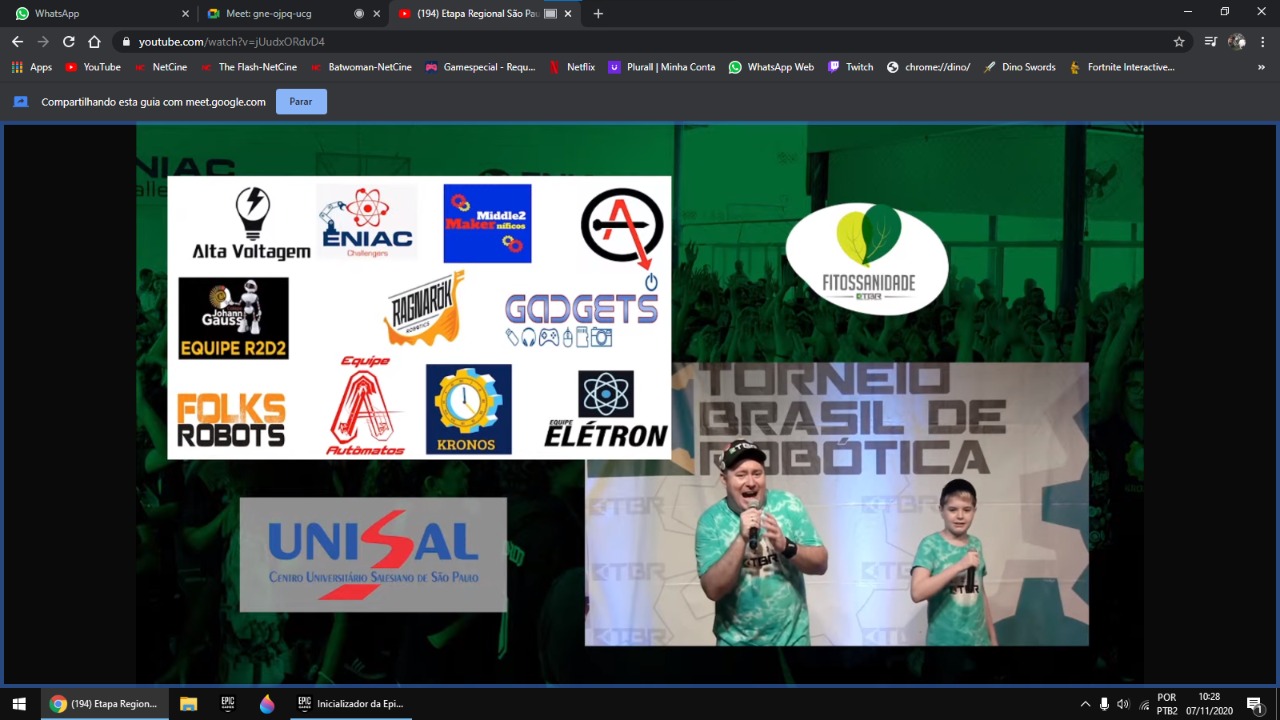Bookmark this page with the star
The width and height of the screenshot is (1280, 720).
point(1179,42)
